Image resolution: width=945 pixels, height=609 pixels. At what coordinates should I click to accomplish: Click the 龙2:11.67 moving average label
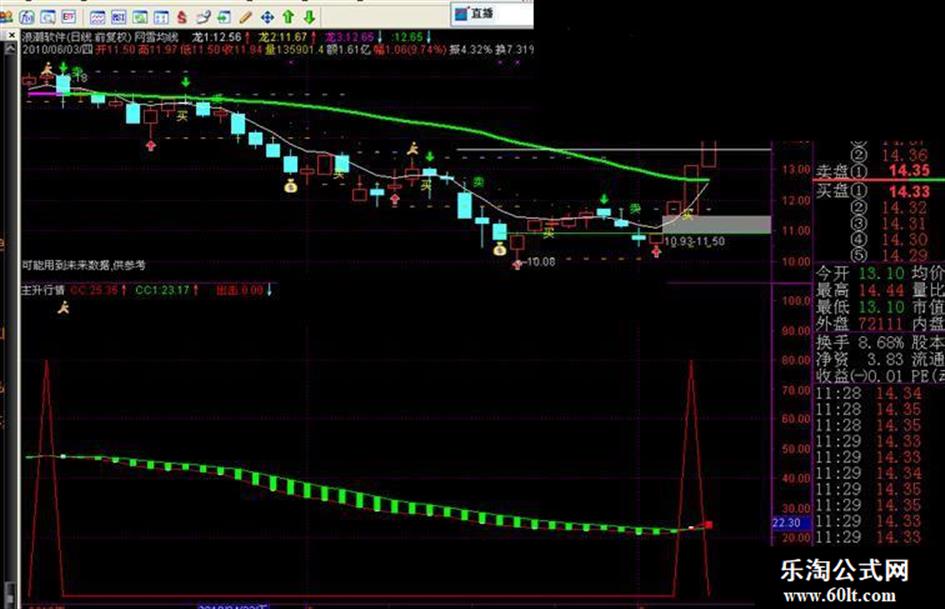pos(283,37)
